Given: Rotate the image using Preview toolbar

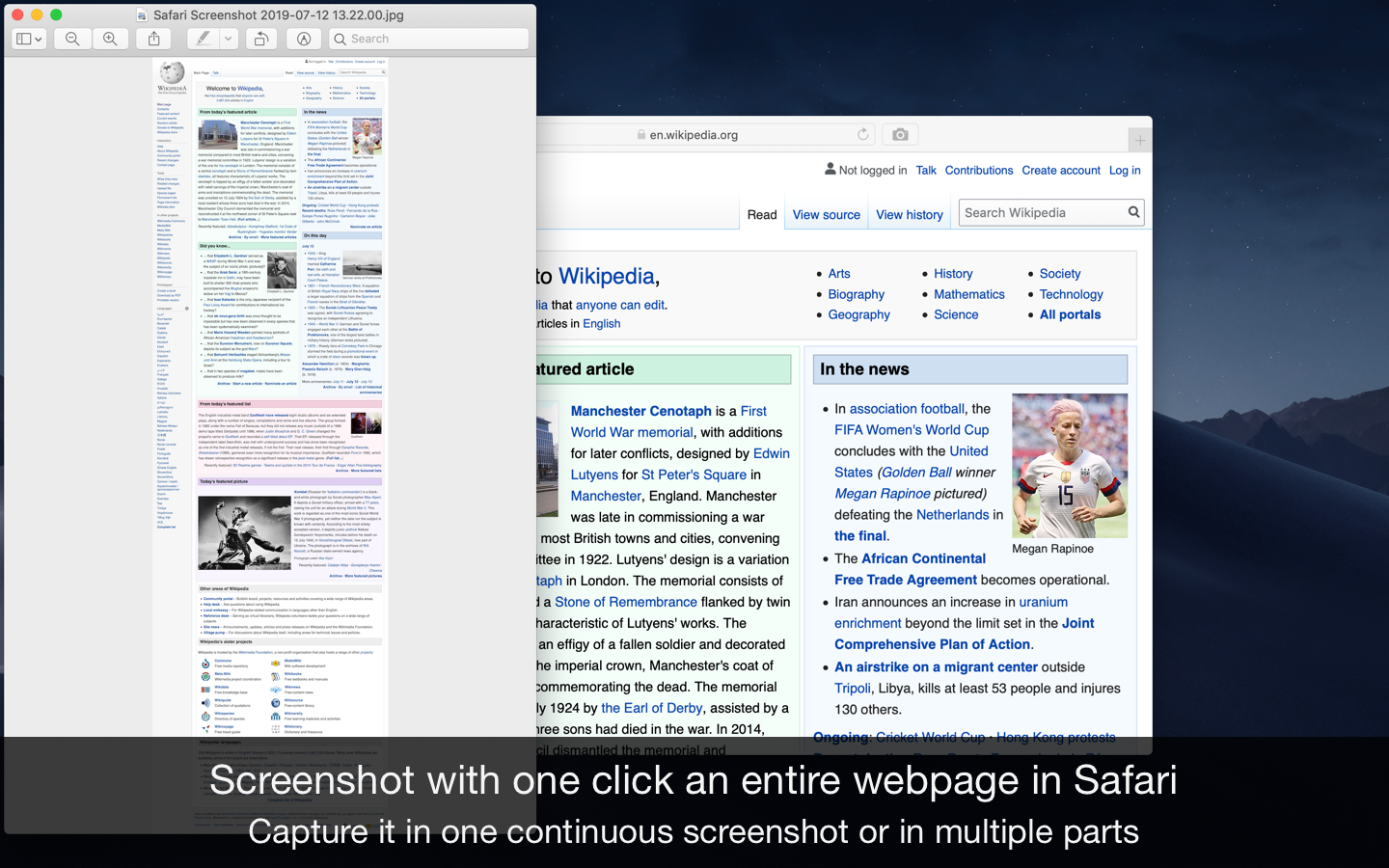Looking at the screenshot, I should 260,39.
